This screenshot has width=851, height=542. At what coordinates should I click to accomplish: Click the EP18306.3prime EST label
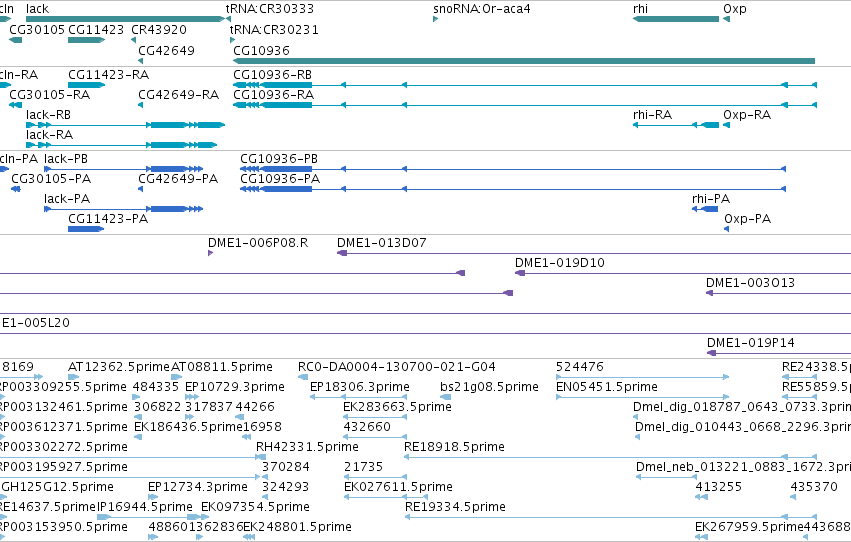pos(360,387)
